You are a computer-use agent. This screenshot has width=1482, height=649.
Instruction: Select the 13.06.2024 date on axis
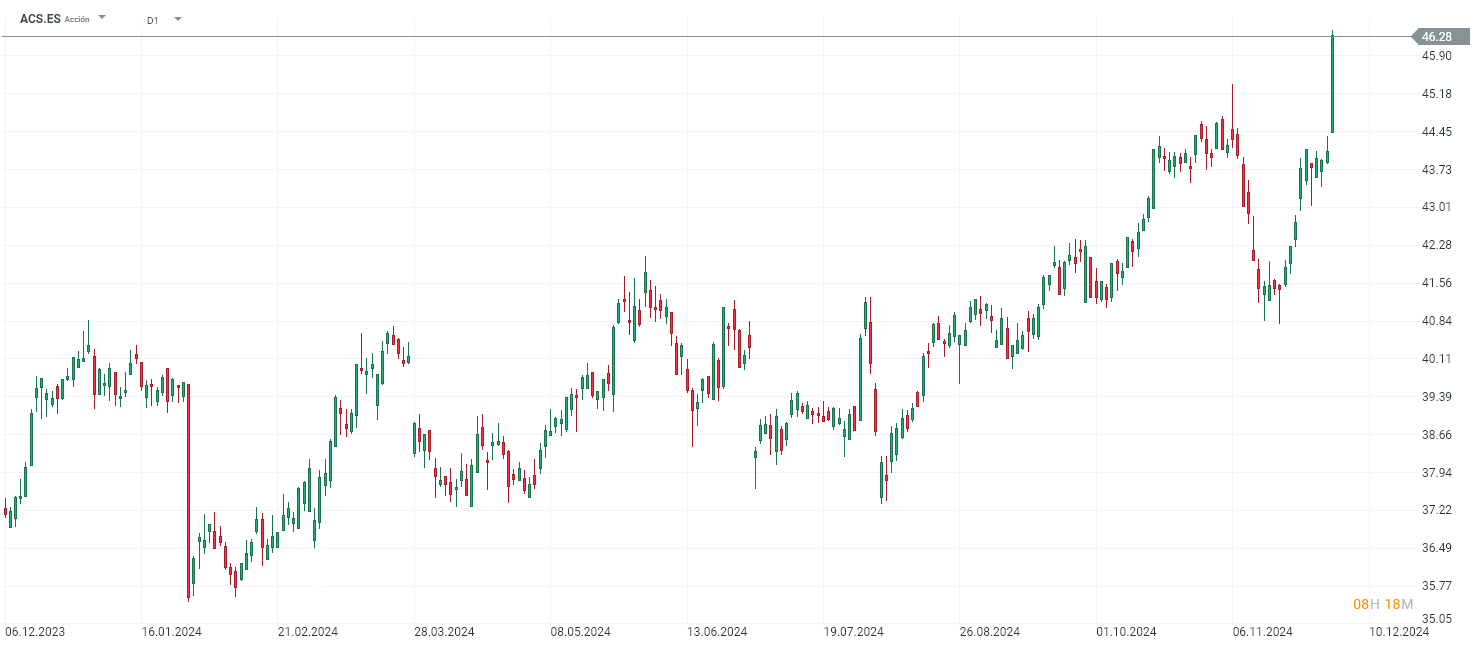(717, 632)
